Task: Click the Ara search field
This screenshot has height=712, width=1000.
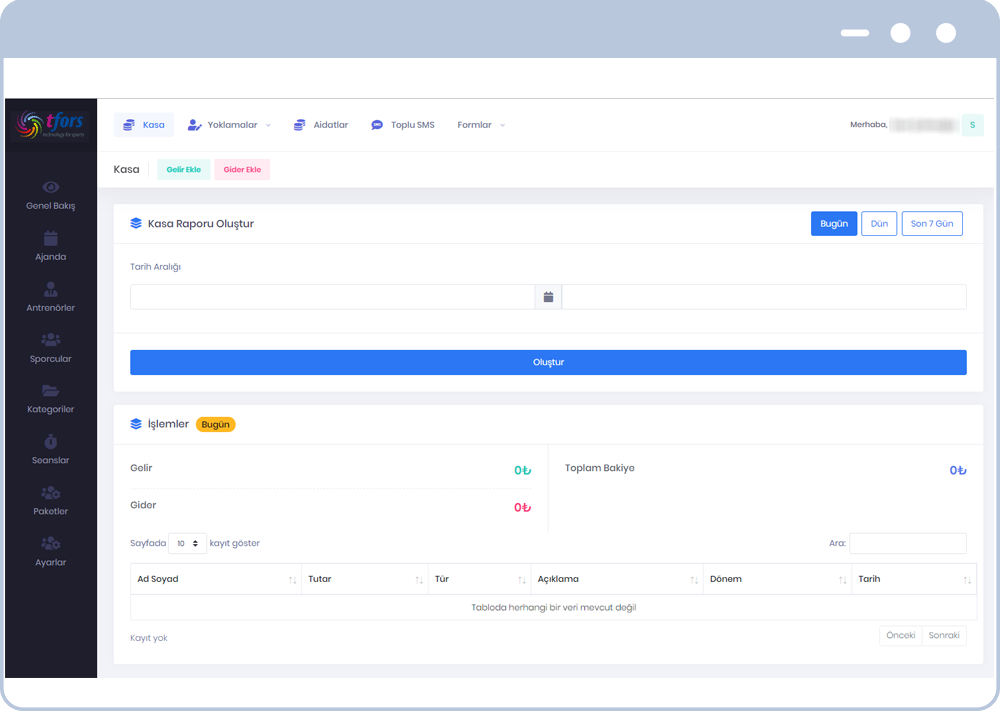Action: click(908, 544)
